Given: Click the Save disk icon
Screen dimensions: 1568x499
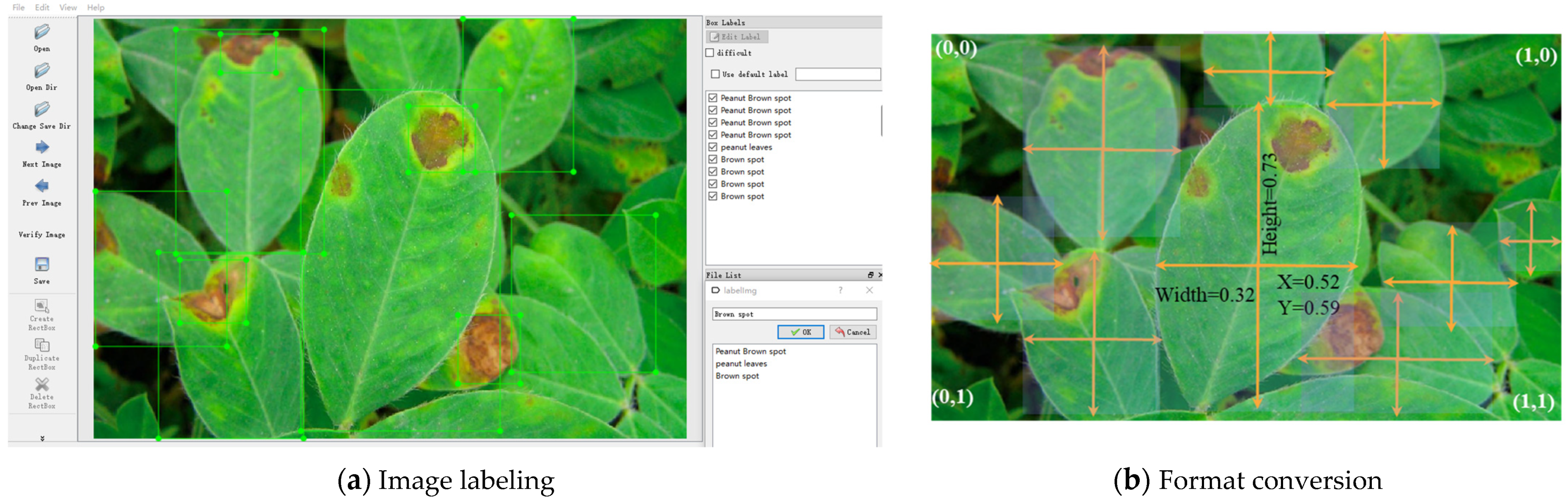Looking at the screenshot, I should [41, 265].
